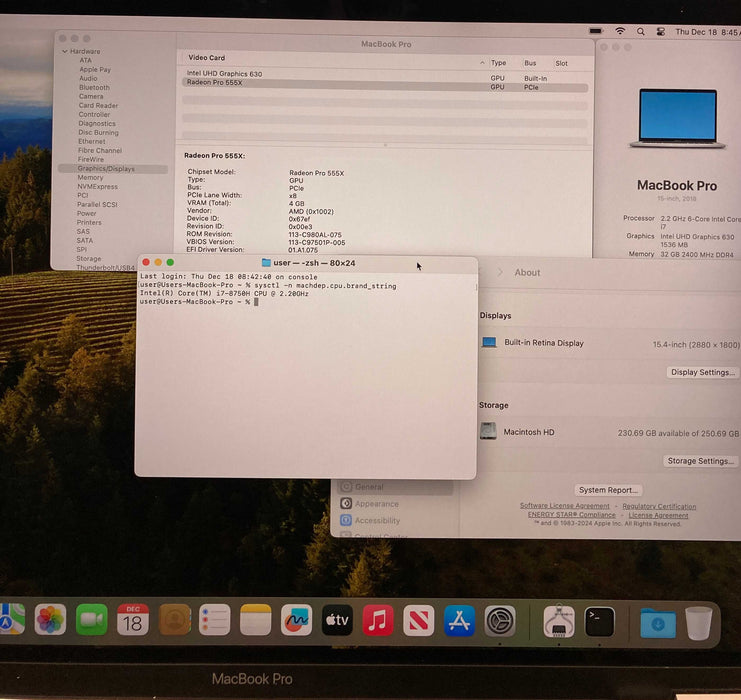This screenshot has width=741, height=700.
Task: Open Calendar showing Dec 18
Action: [x=133, y=619]
